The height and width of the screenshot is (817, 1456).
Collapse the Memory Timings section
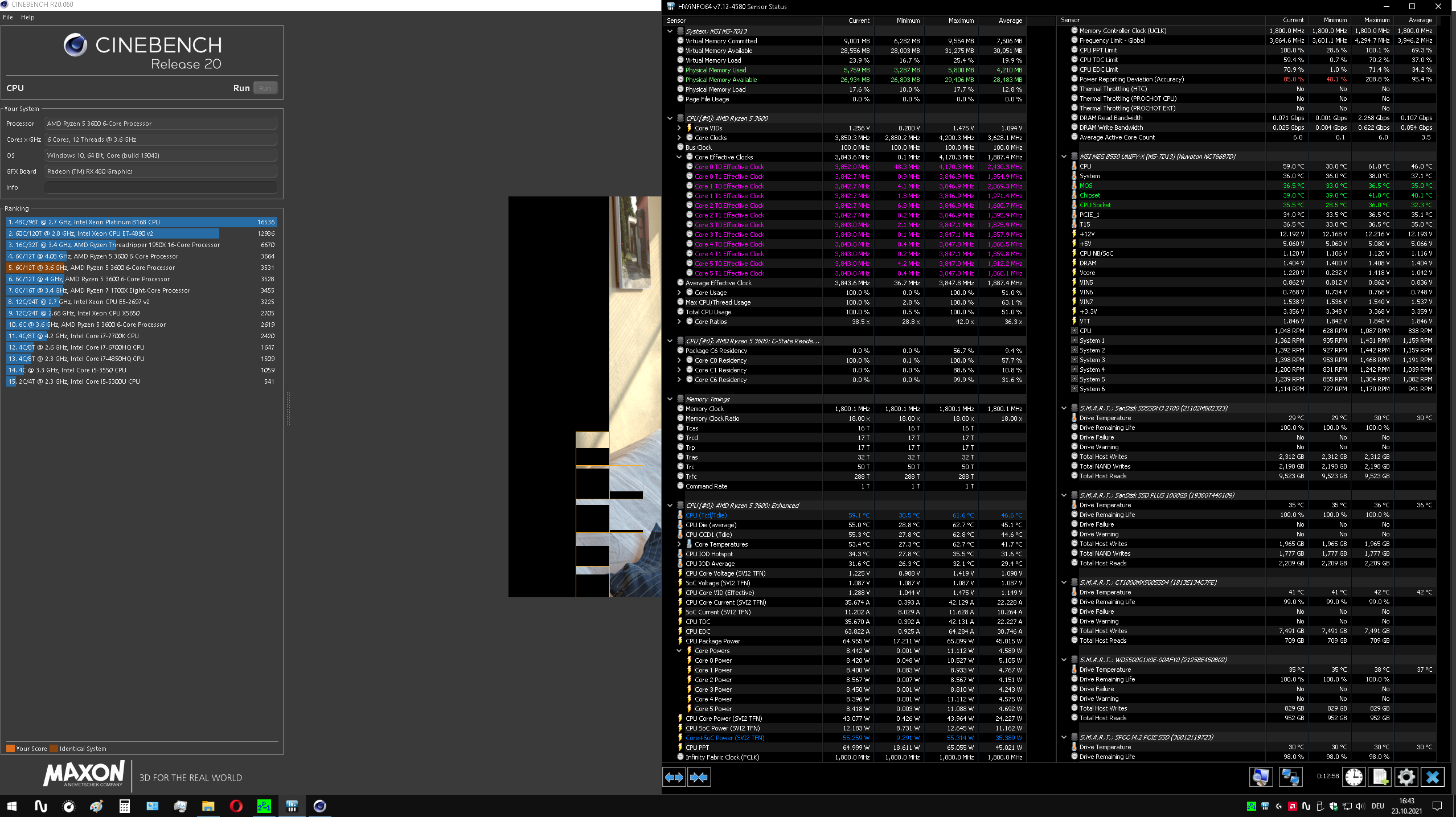(x=670, y=399)
